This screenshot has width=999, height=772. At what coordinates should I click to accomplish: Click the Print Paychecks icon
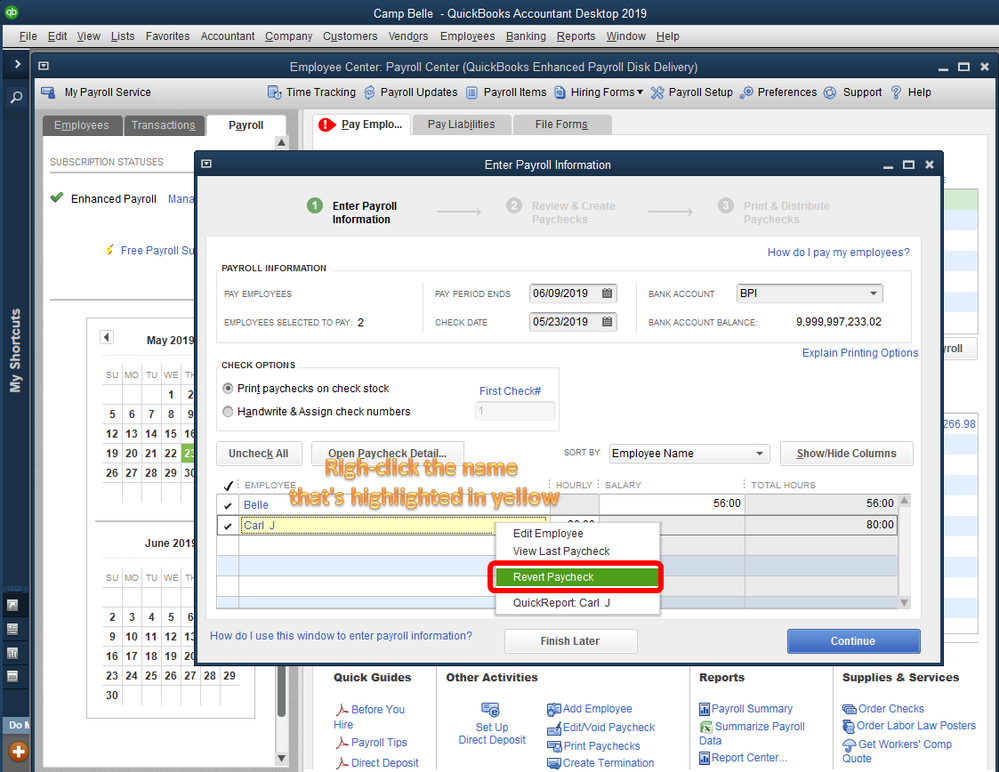pos(554,747)
